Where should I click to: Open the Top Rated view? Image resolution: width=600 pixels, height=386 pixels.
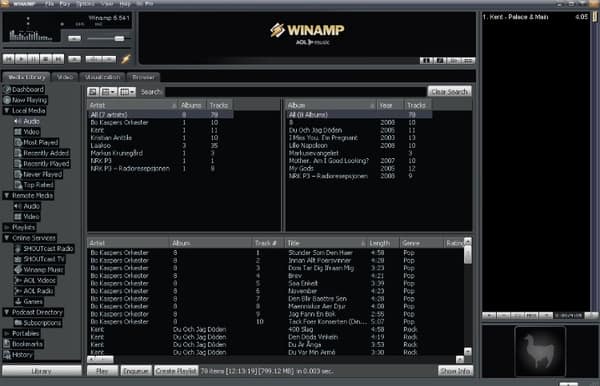point(34,185)
